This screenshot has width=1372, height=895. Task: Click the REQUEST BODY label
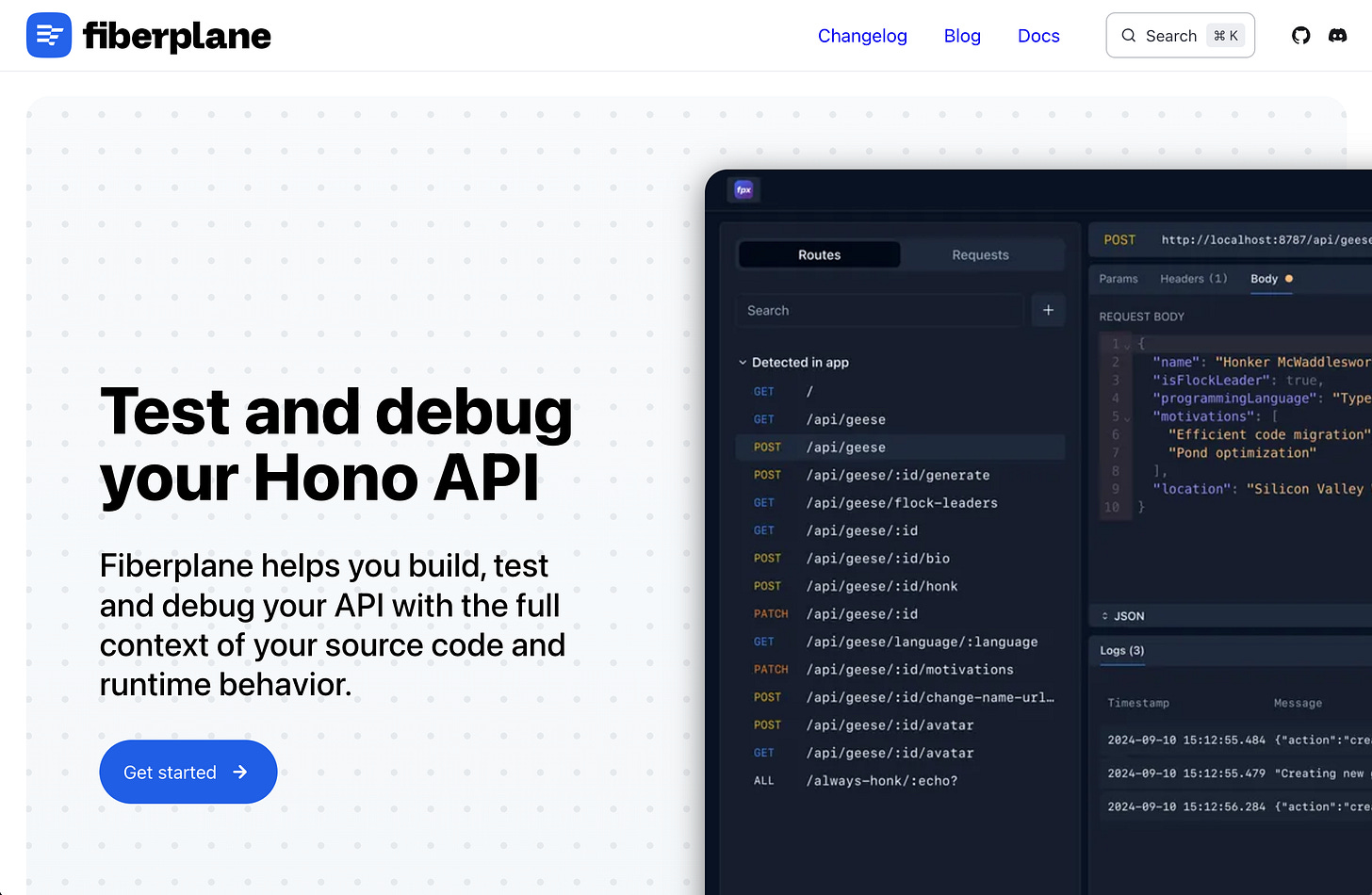[x=1141, y=317]
